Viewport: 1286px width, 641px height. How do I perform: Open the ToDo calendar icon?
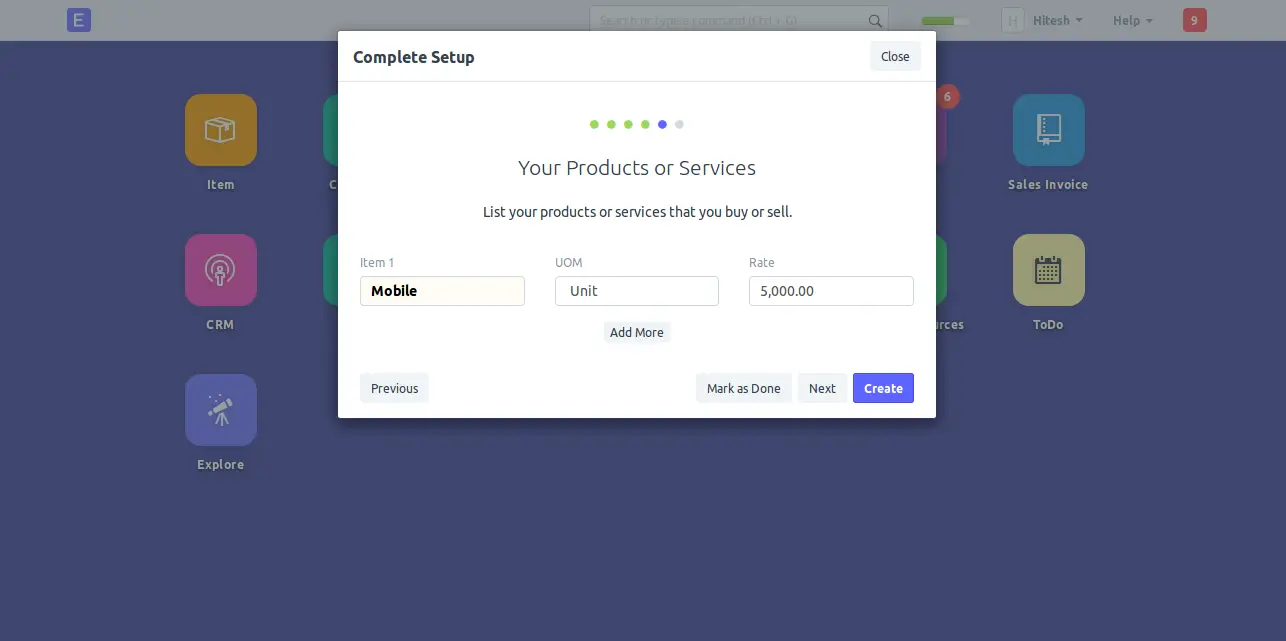(1048, 270)
